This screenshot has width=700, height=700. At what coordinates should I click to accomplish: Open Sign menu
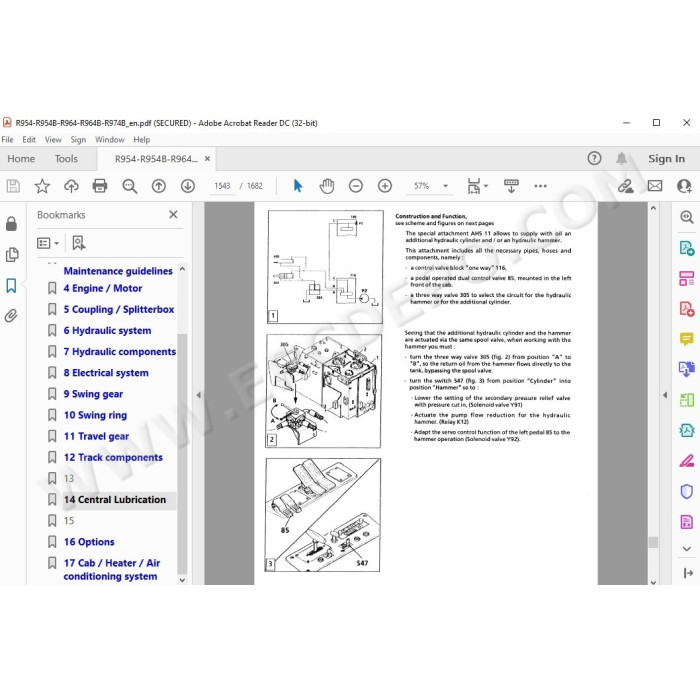78,140
